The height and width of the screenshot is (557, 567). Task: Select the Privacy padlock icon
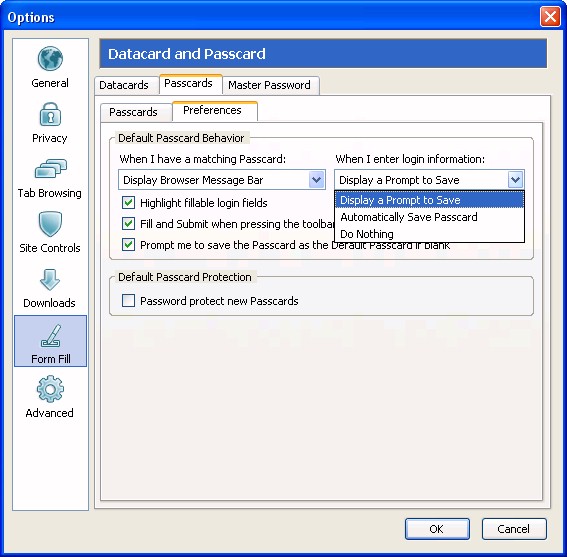click(x=50, y=114)
